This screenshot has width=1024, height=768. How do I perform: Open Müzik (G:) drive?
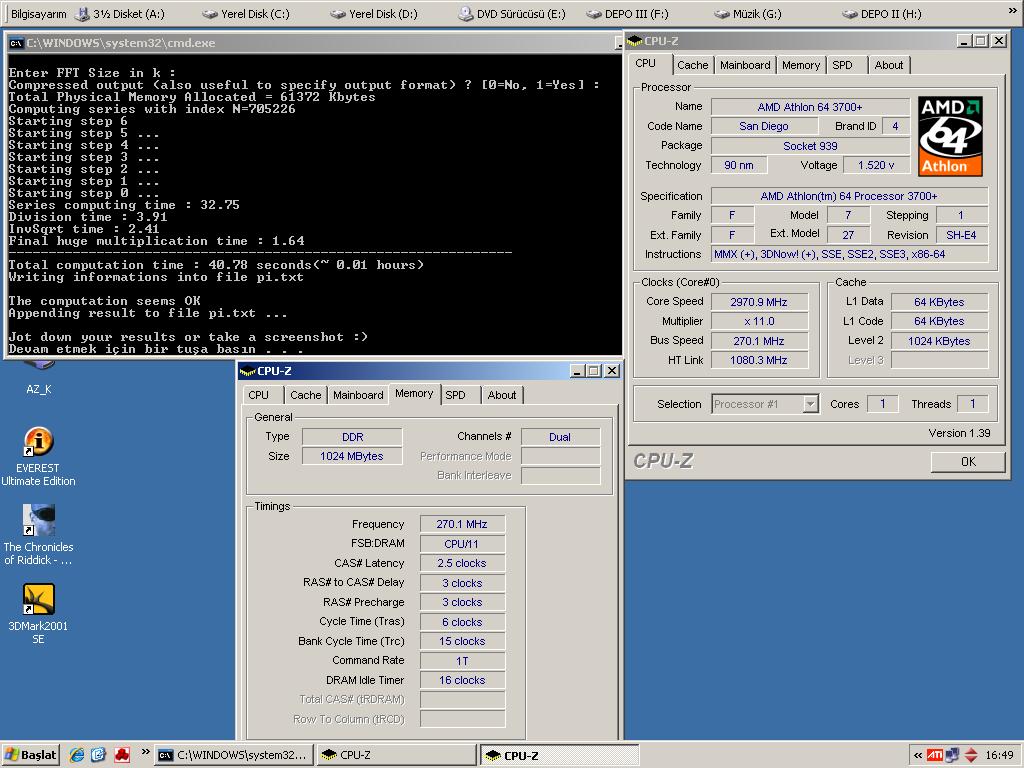click(x=748, y=14)
